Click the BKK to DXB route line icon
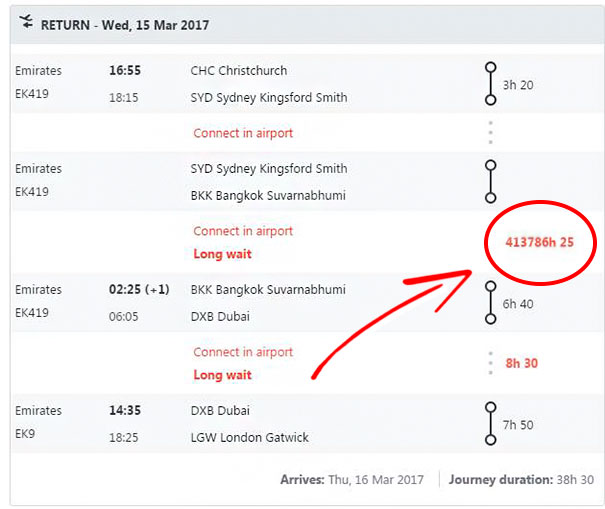Screen dimensions: 605x509 pyautogui.click(x=490, y=303)
